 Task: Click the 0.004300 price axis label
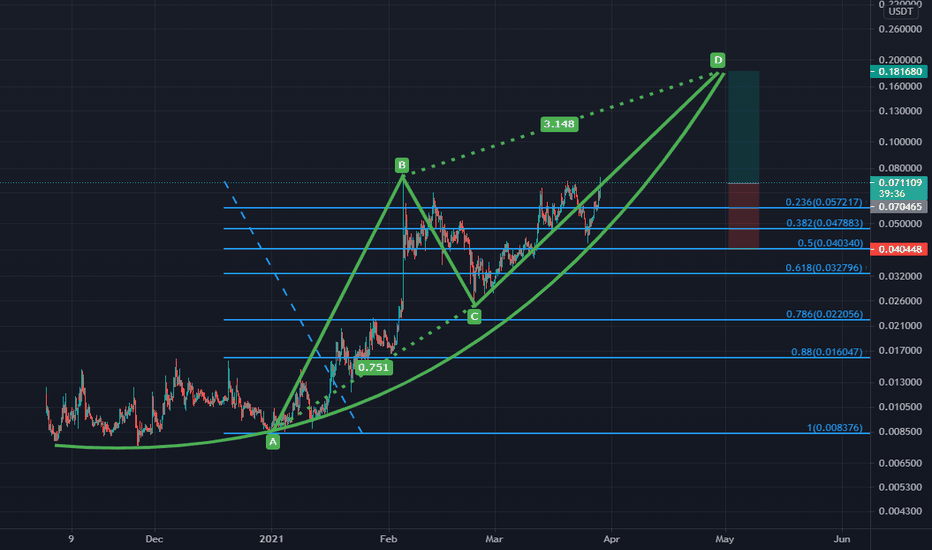point(900,511)
